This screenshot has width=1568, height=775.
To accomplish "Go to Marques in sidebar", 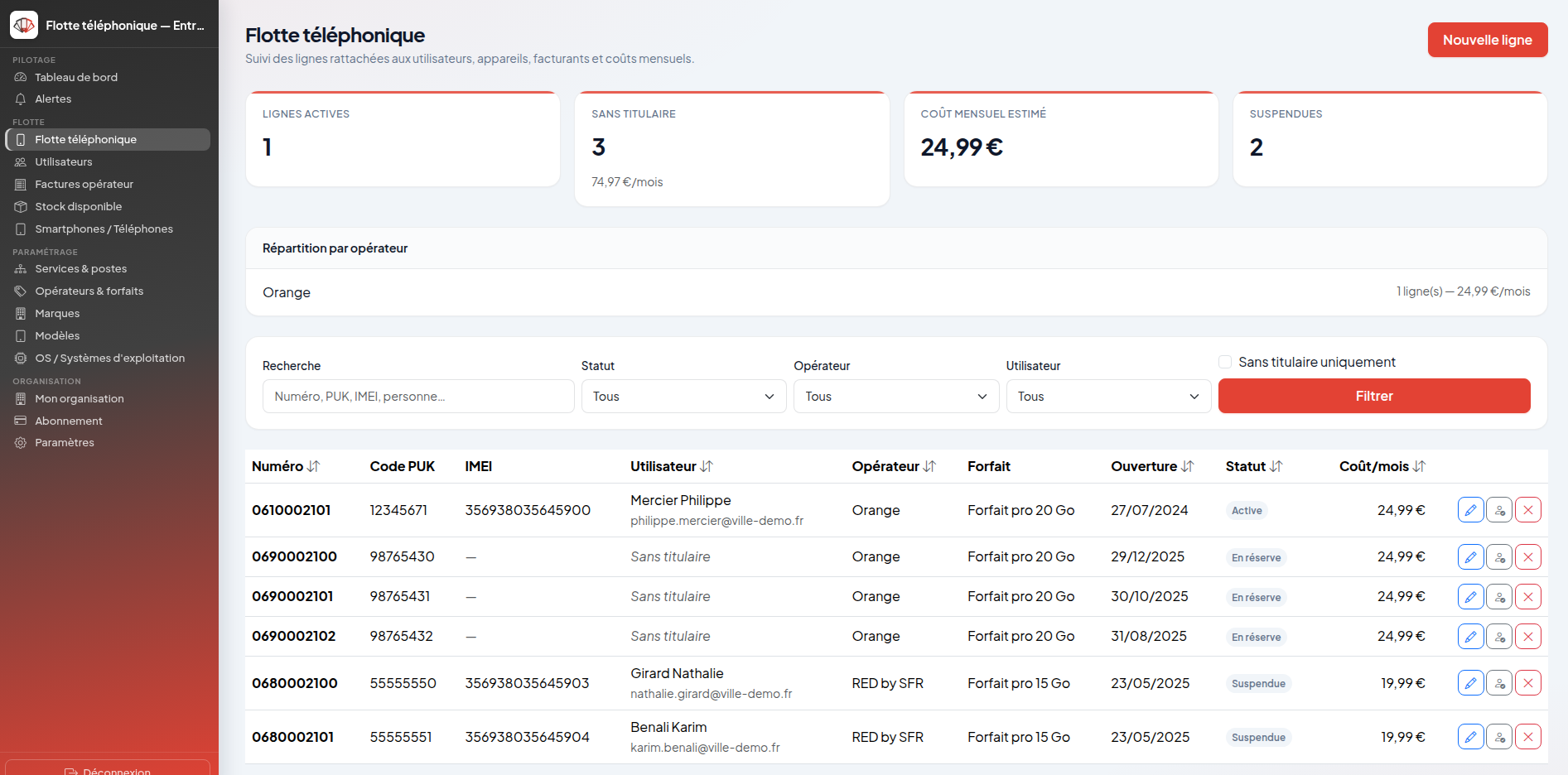I will pyautogui.click(x=108, y=314).
